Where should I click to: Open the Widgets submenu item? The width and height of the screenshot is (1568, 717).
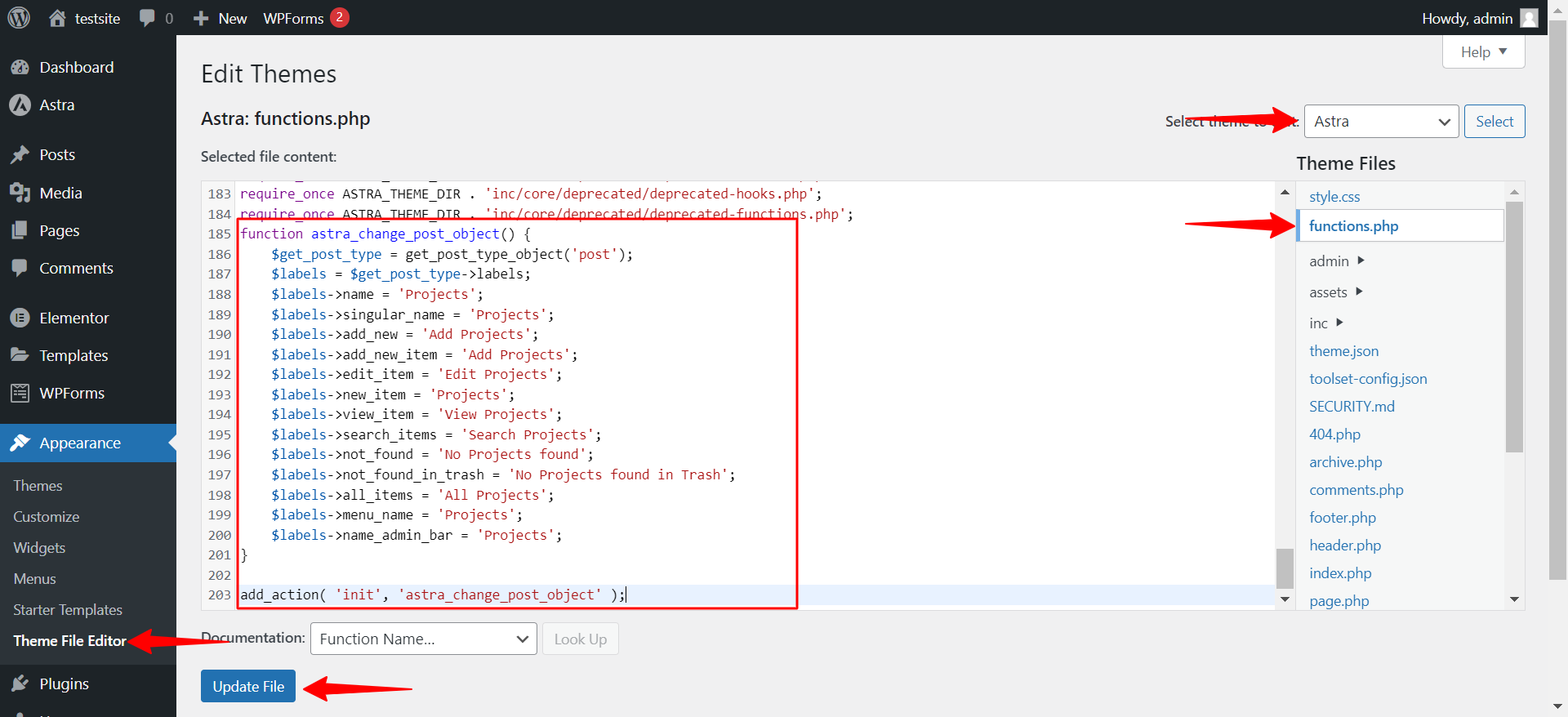click(x=39, y=548)
